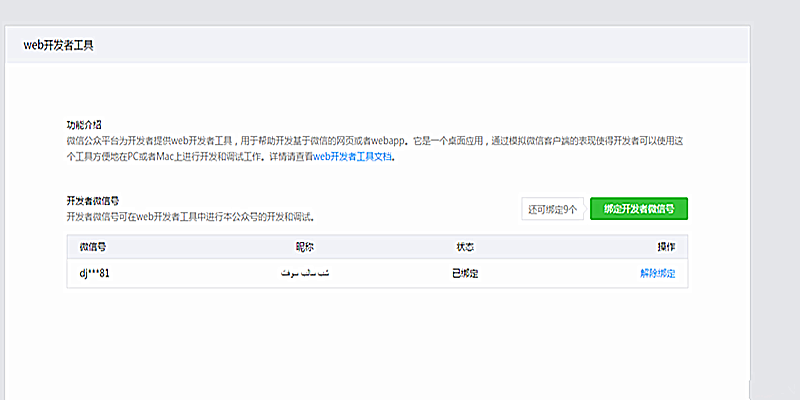The height and width of the screenshot is (400, 800).
Task: Click the dj***81 WeChat ID cell
Action: coord(95,273)
